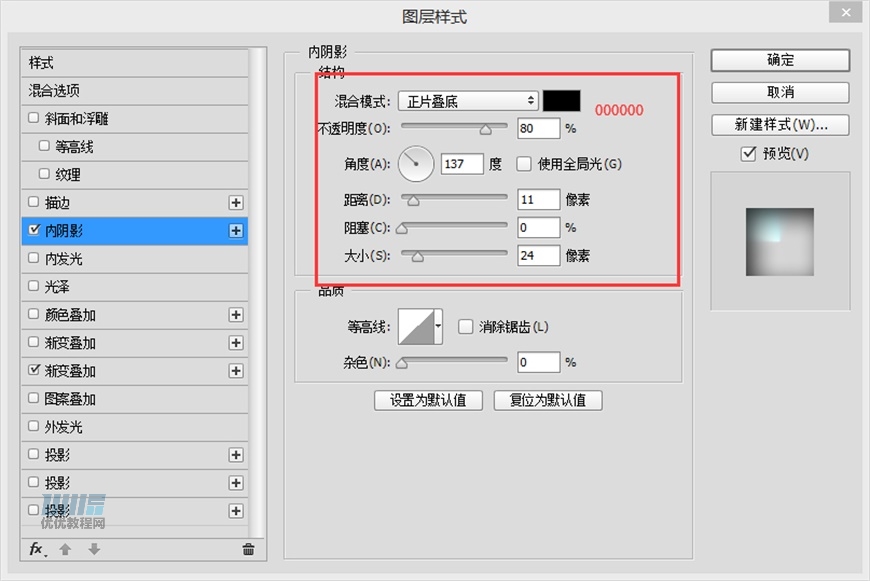
Task: Click the 阻塞 value field
Action: click(538, 227)
